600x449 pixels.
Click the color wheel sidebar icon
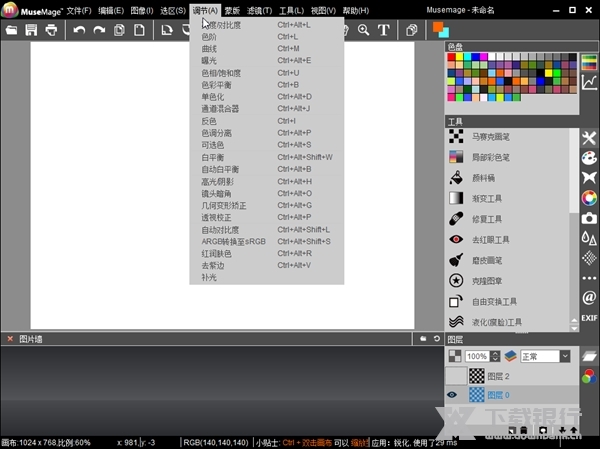pyautogui.click(x=589, y=198)
